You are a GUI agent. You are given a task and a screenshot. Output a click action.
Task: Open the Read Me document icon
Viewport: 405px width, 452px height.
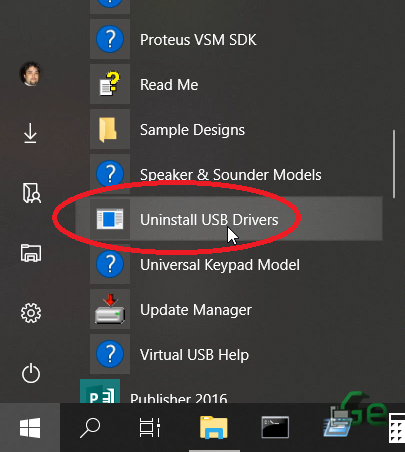(110, 84)
